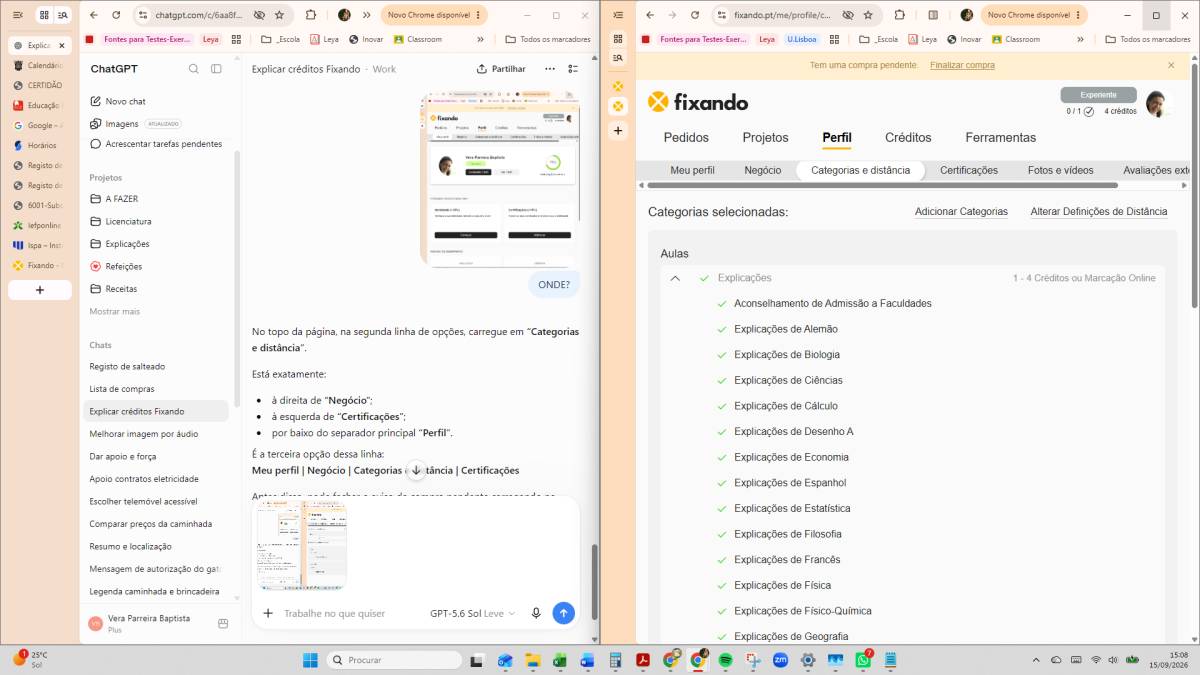Collapse the Explicações category with the chevron
This screenshot has width=1200, height=675.
tap(675, 278)
